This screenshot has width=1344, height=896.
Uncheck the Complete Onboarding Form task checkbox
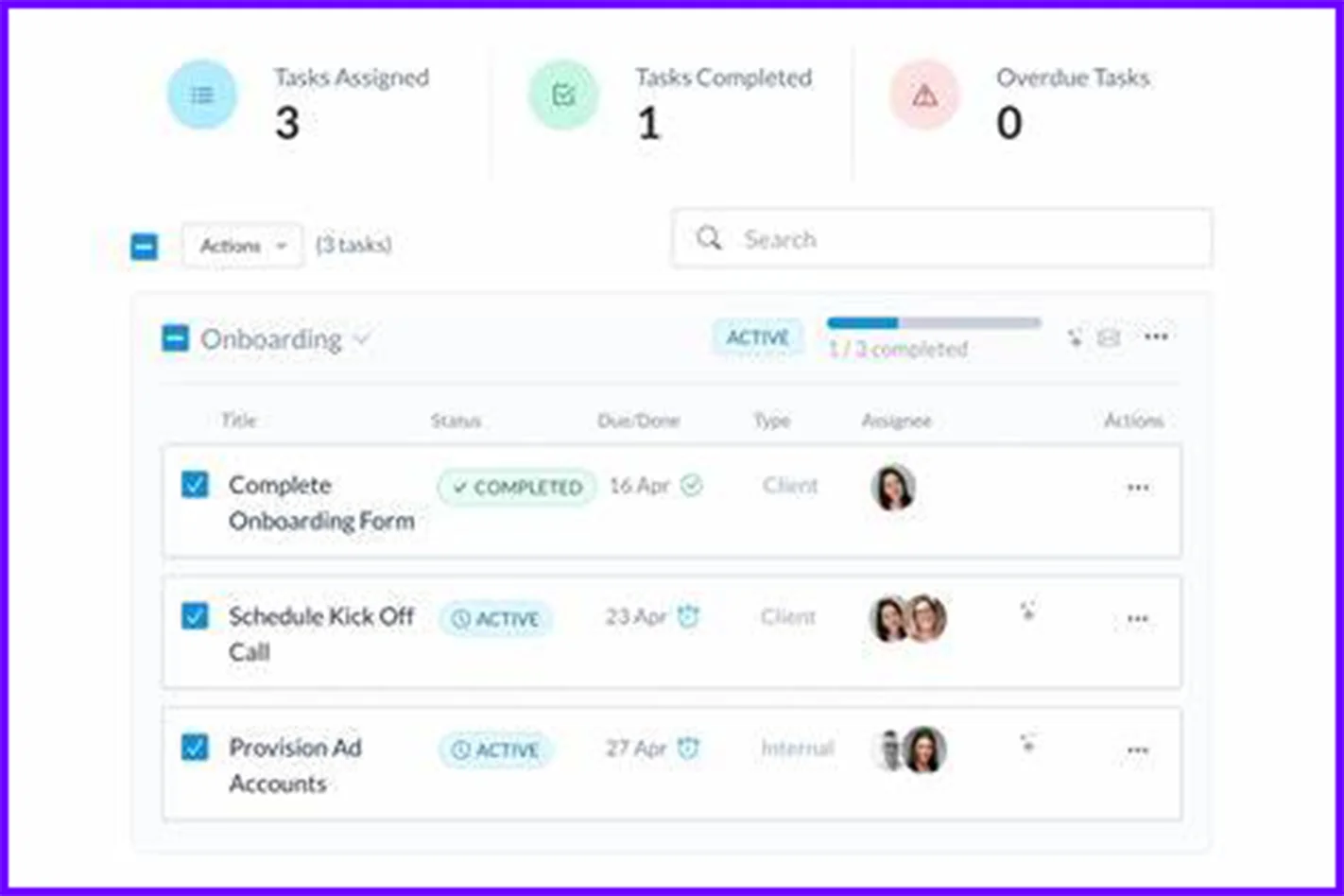195,485
